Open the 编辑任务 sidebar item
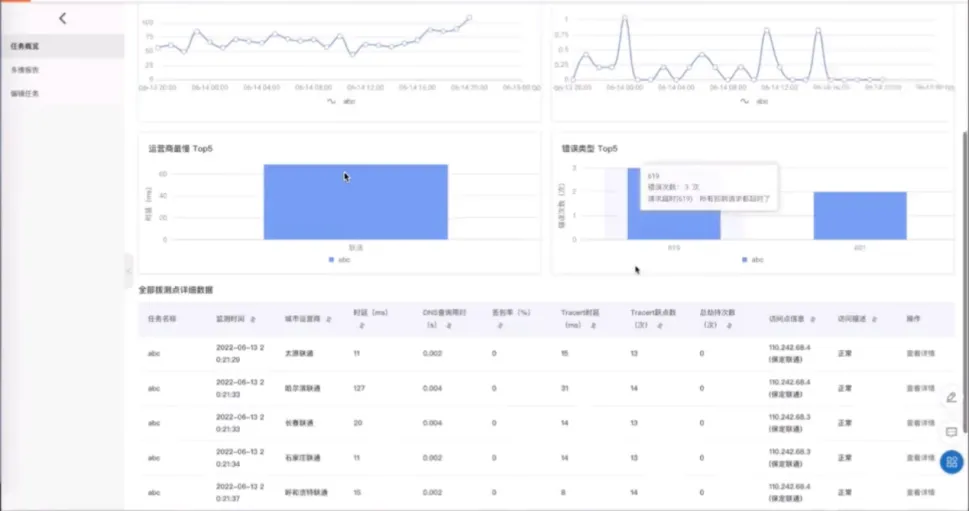The width and height of the screenshot is (969, 511). (x=62, y=93)
